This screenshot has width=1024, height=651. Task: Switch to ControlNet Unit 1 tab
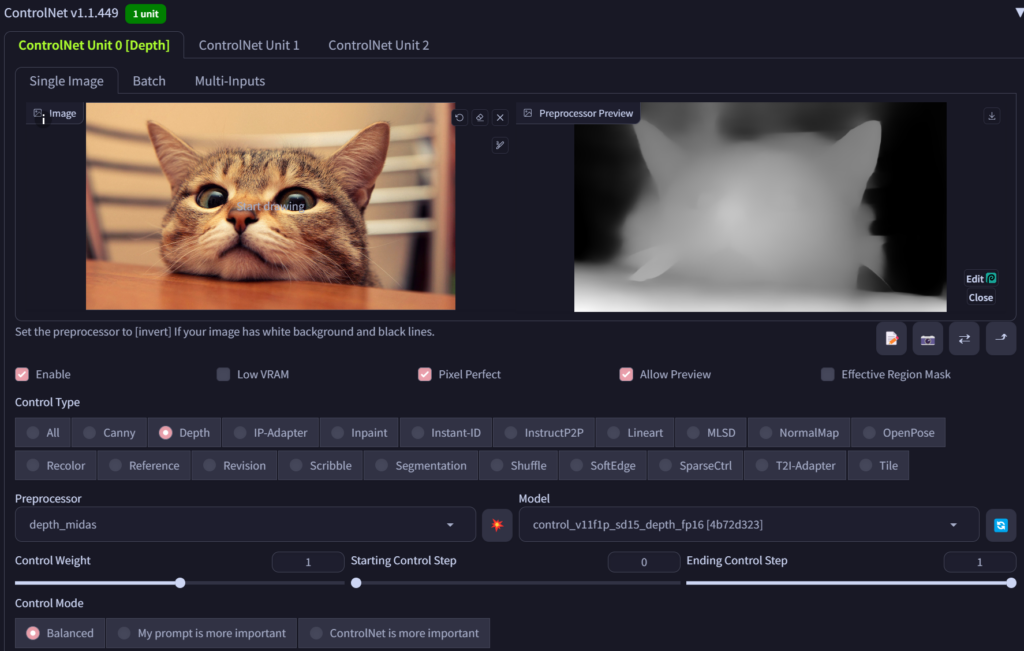249,45
